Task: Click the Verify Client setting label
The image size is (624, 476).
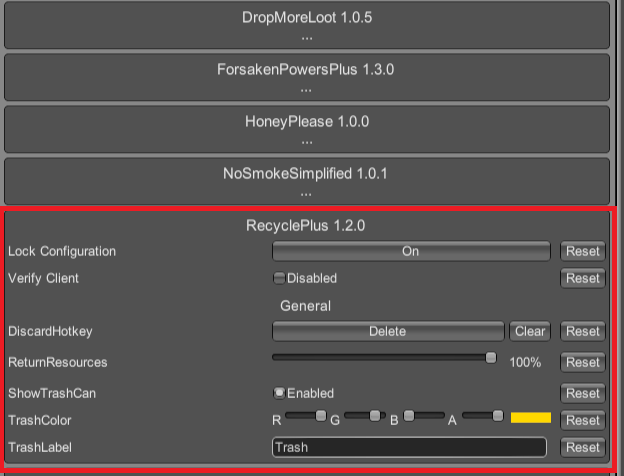Action: 43,278
